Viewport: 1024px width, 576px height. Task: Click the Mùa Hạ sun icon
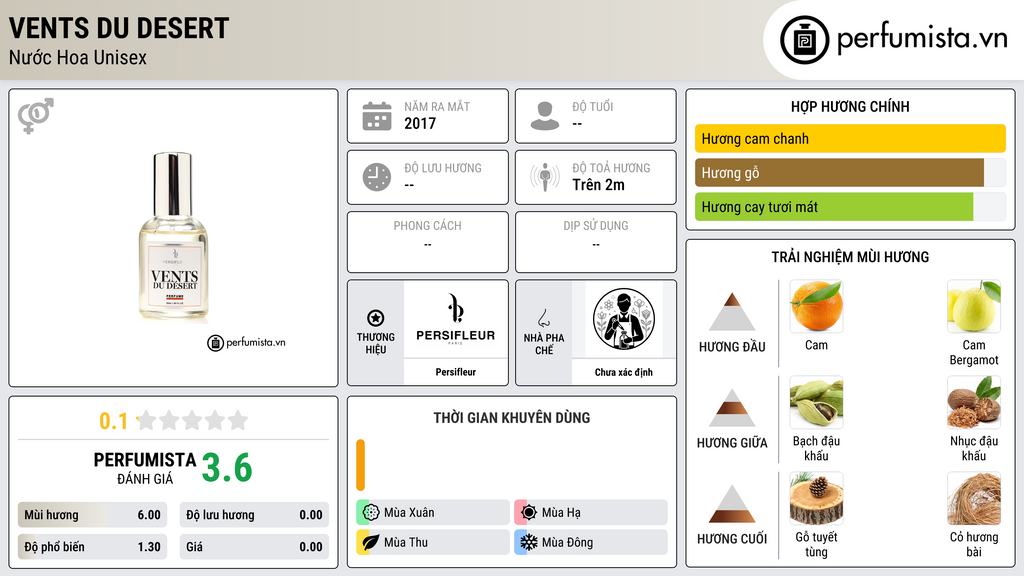(x=529, y=513)
